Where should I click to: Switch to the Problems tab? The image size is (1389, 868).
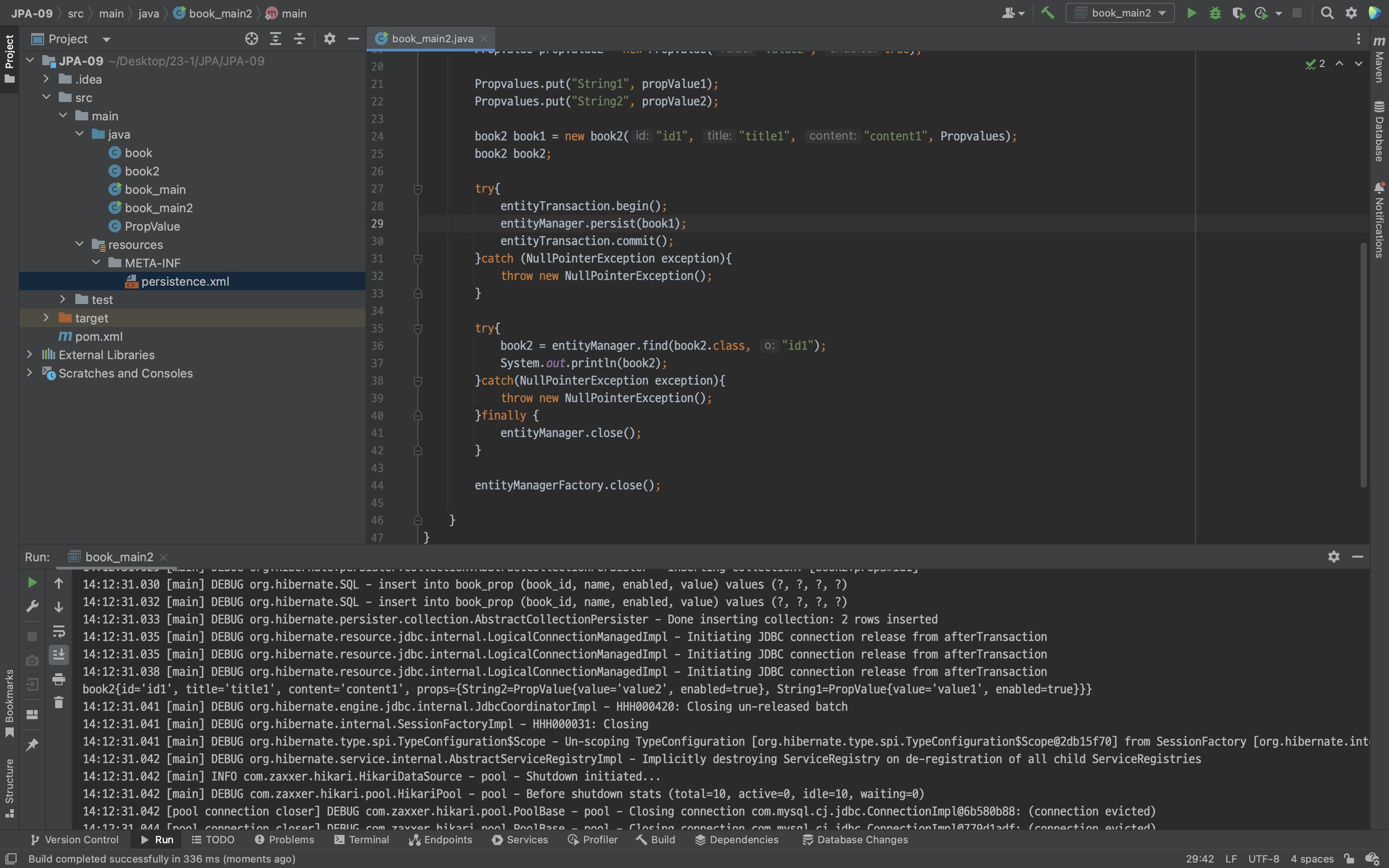tap(285, 840)
